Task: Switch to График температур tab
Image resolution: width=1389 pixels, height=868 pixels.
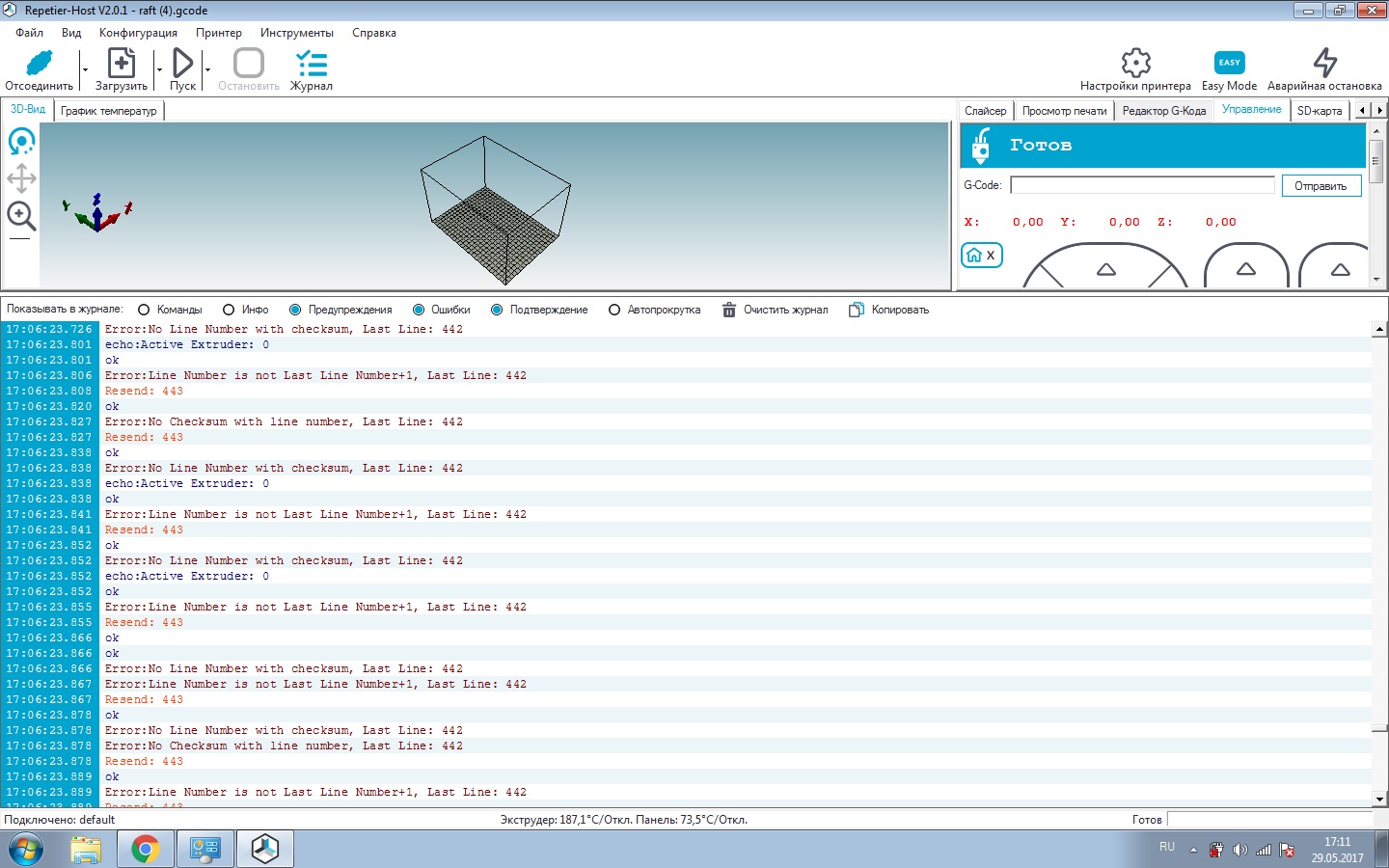Action: [109, 111]
